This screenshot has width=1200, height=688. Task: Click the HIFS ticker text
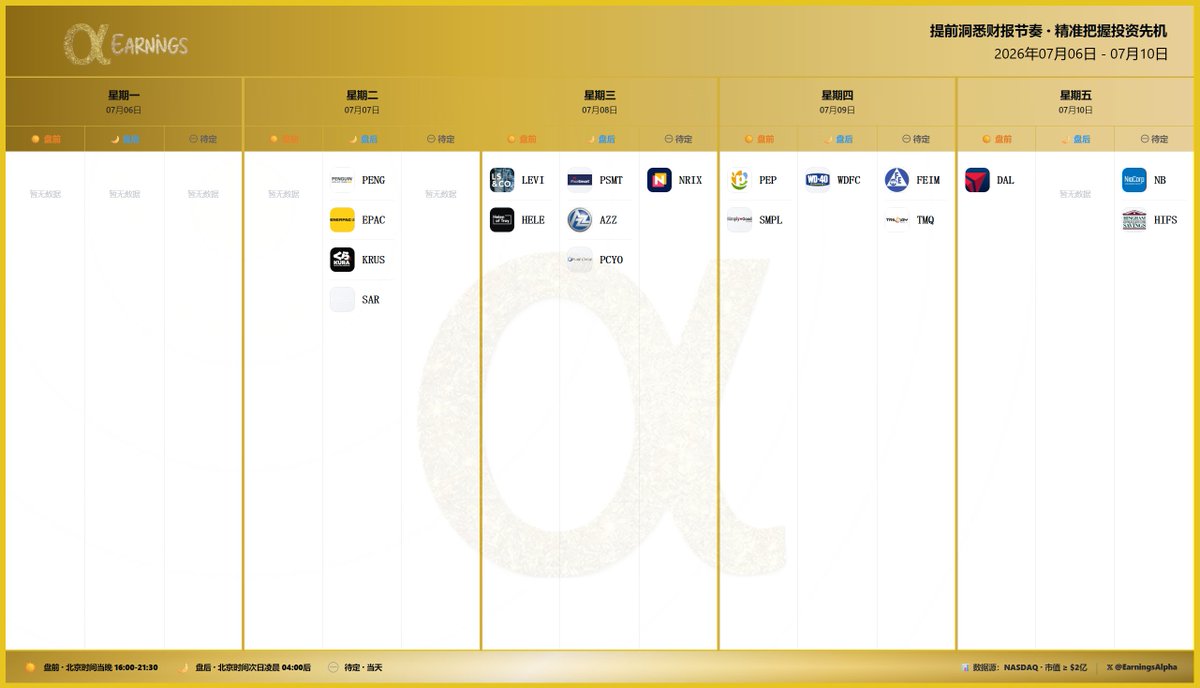[x=1165, y=220]
